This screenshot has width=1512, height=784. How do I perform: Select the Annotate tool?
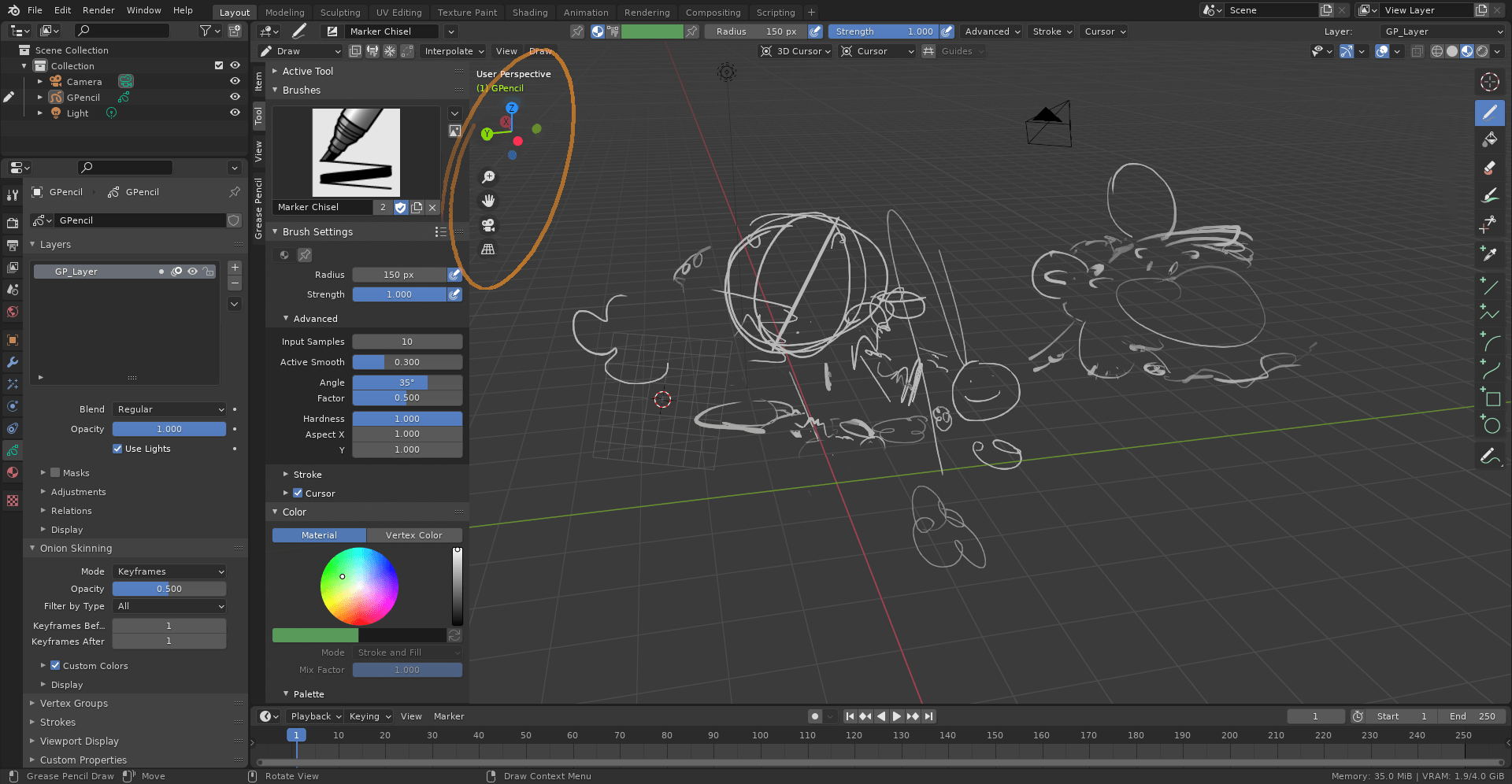(1489, 456)
